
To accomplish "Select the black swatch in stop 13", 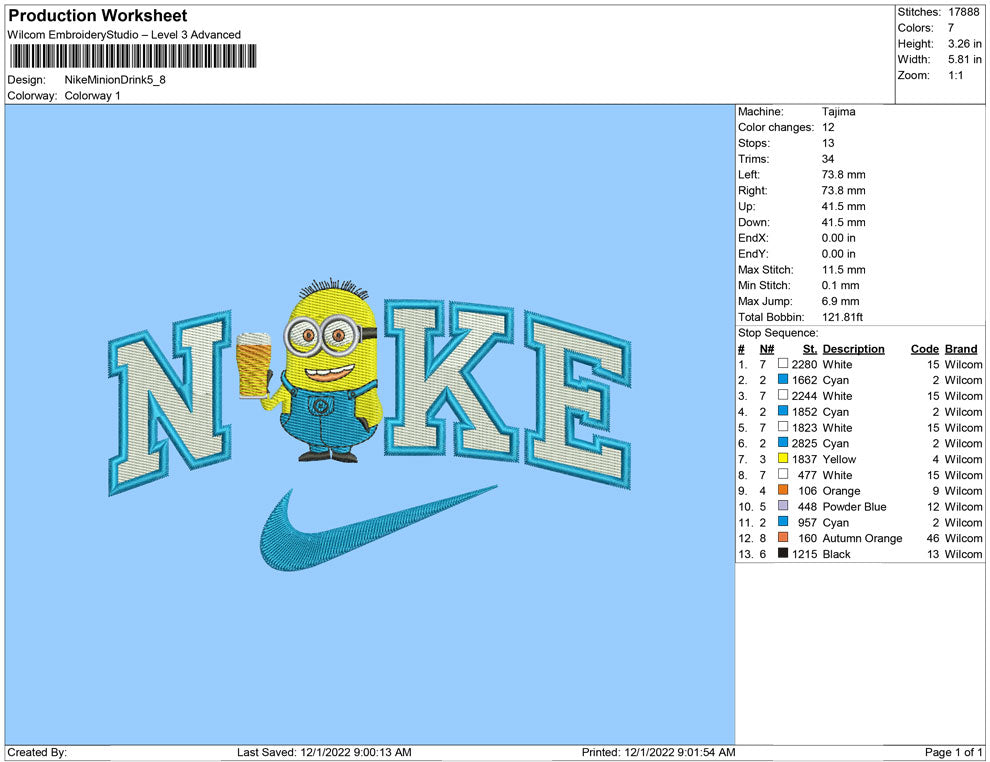I will coord(783,554).
